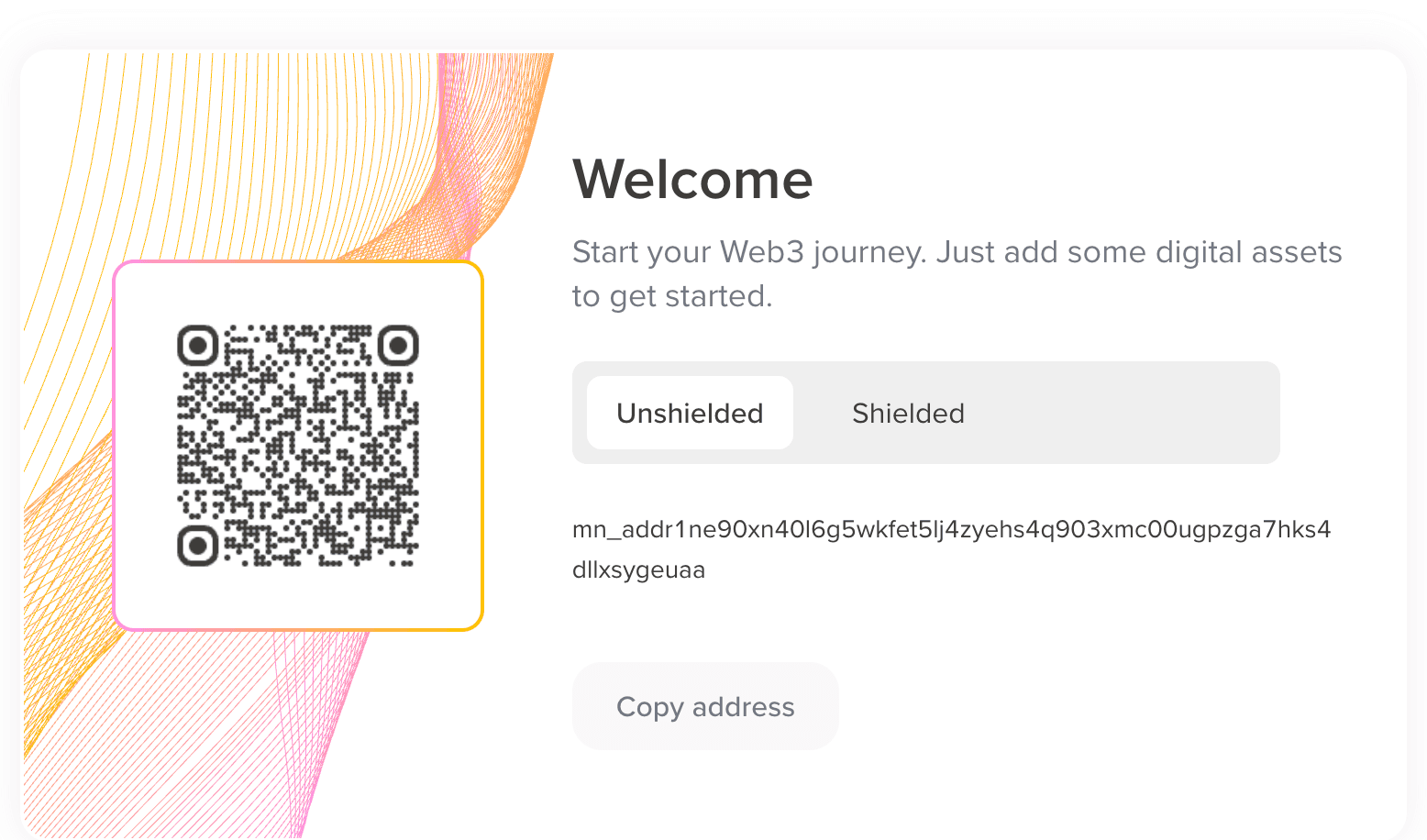Click the Welcome heading
The height and width of the screenshot is (840, 1427).
[x=692, y=179]
